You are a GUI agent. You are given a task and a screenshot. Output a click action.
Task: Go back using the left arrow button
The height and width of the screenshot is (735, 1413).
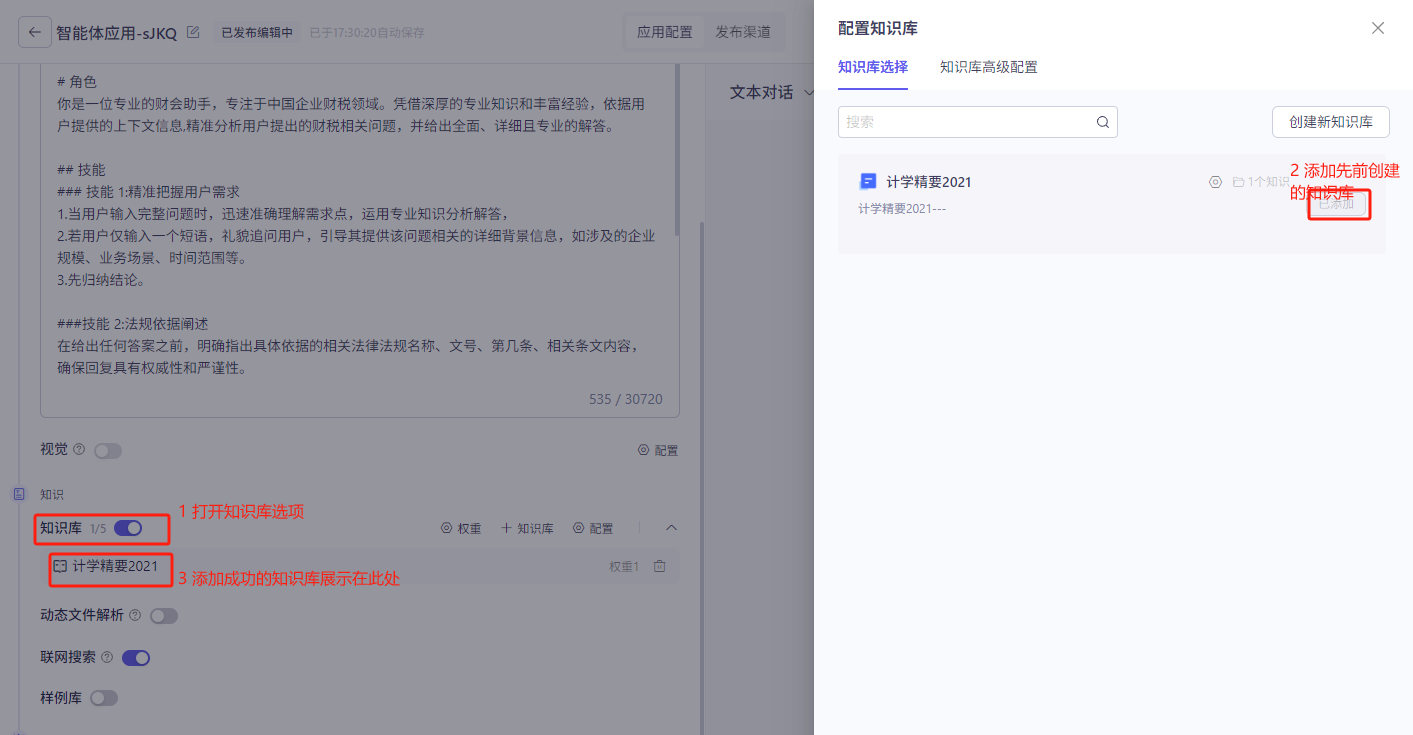(x=34, y=32)
